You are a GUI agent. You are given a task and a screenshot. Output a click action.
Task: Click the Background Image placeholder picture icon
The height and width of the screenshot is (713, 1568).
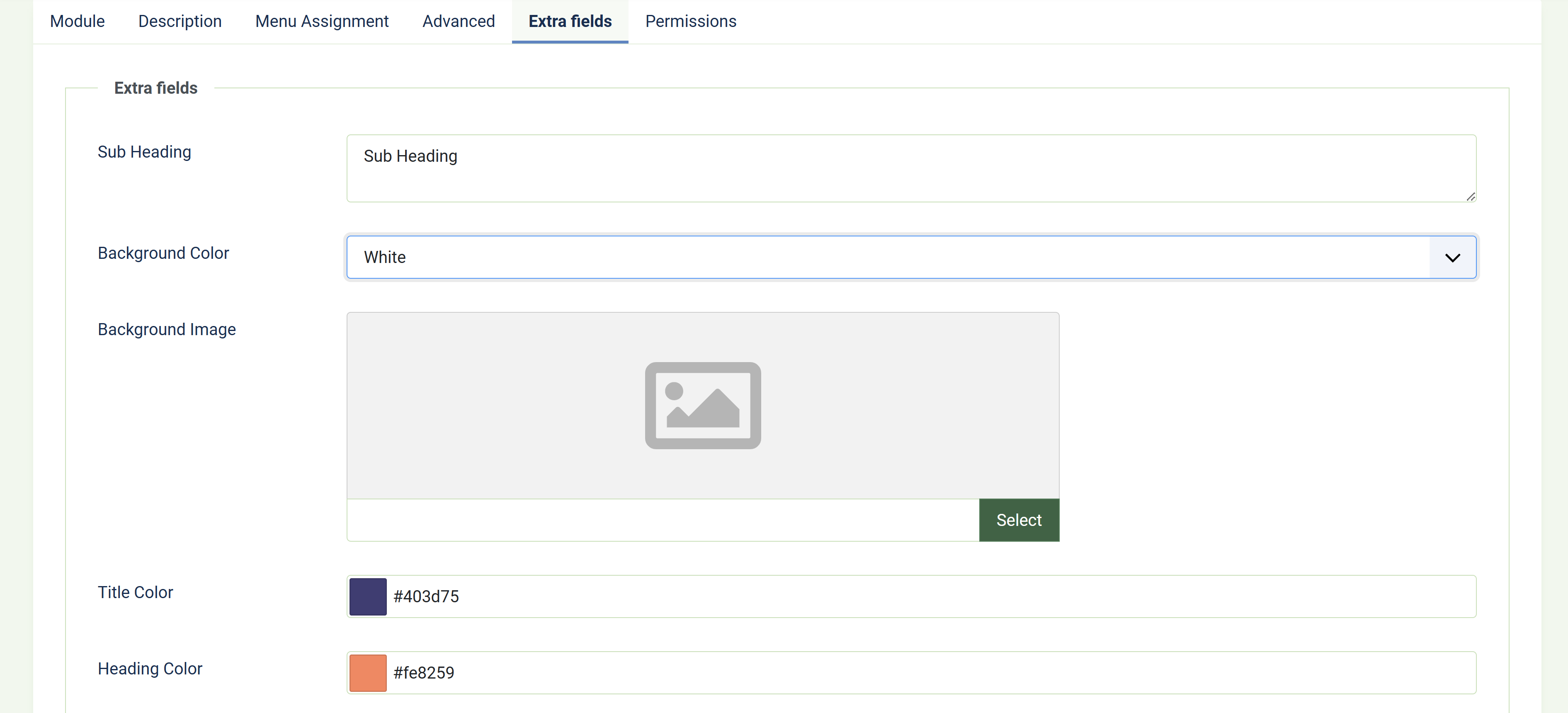coord(702,406)
